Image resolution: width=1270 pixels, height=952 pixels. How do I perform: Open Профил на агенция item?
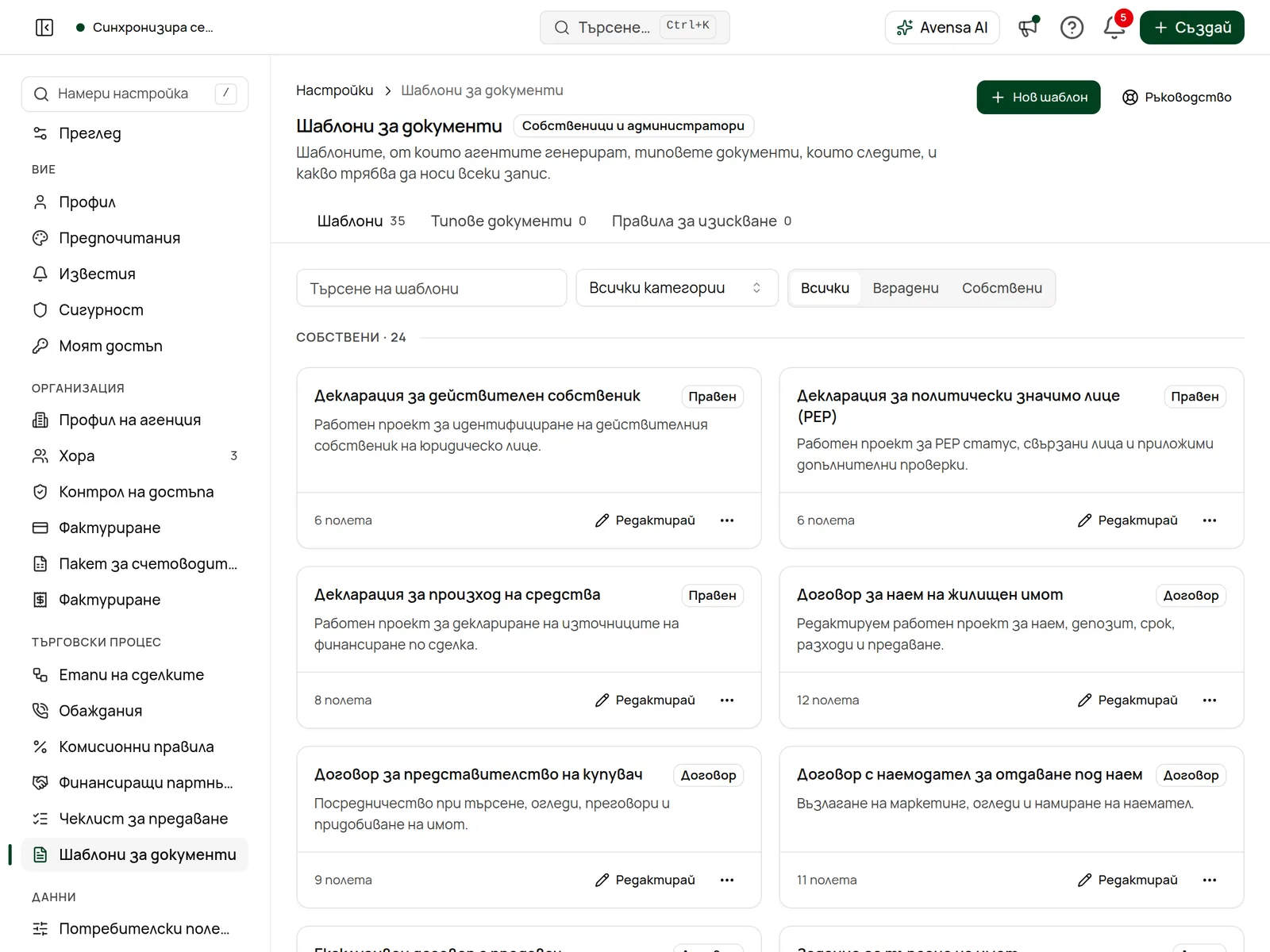click(x=135, y=420)
